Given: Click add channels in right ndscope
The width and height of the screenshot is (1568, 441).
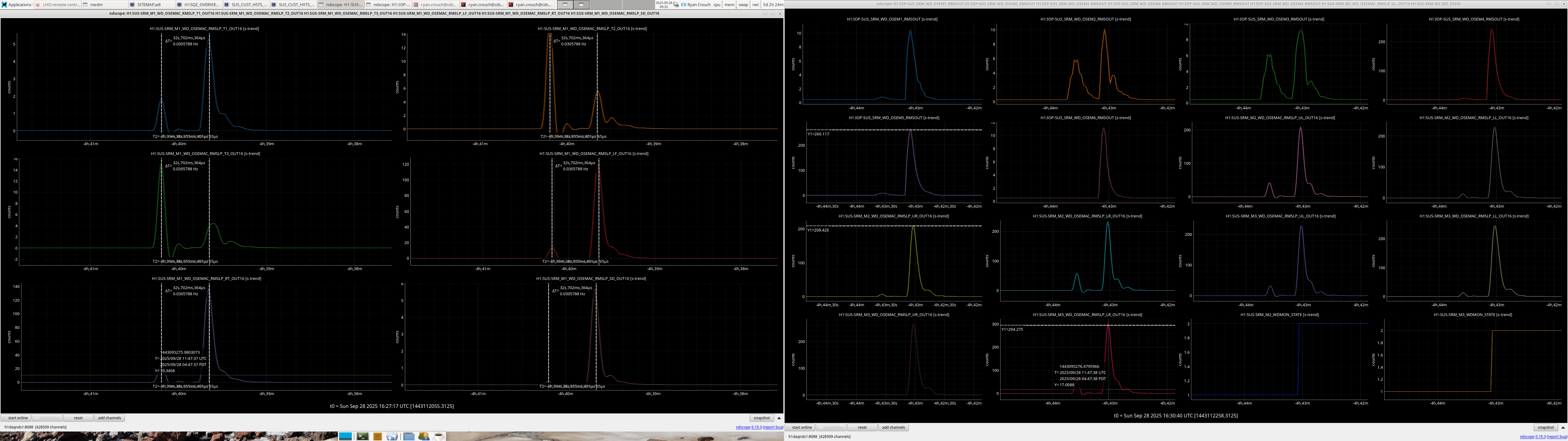Looking at the screenshot, I should tap(893, 428).
